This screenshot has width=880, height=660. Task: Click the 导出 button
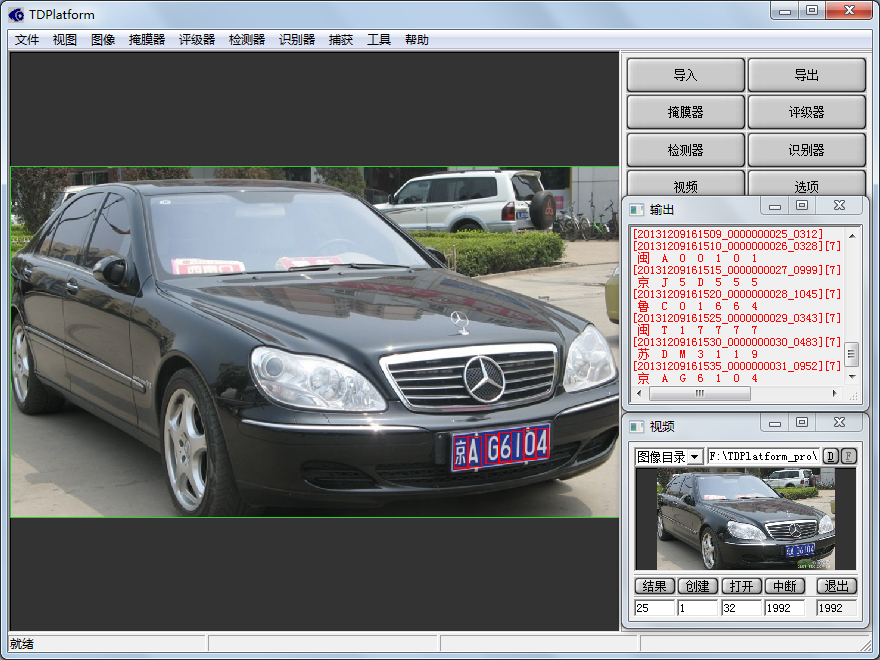[807, 75]
